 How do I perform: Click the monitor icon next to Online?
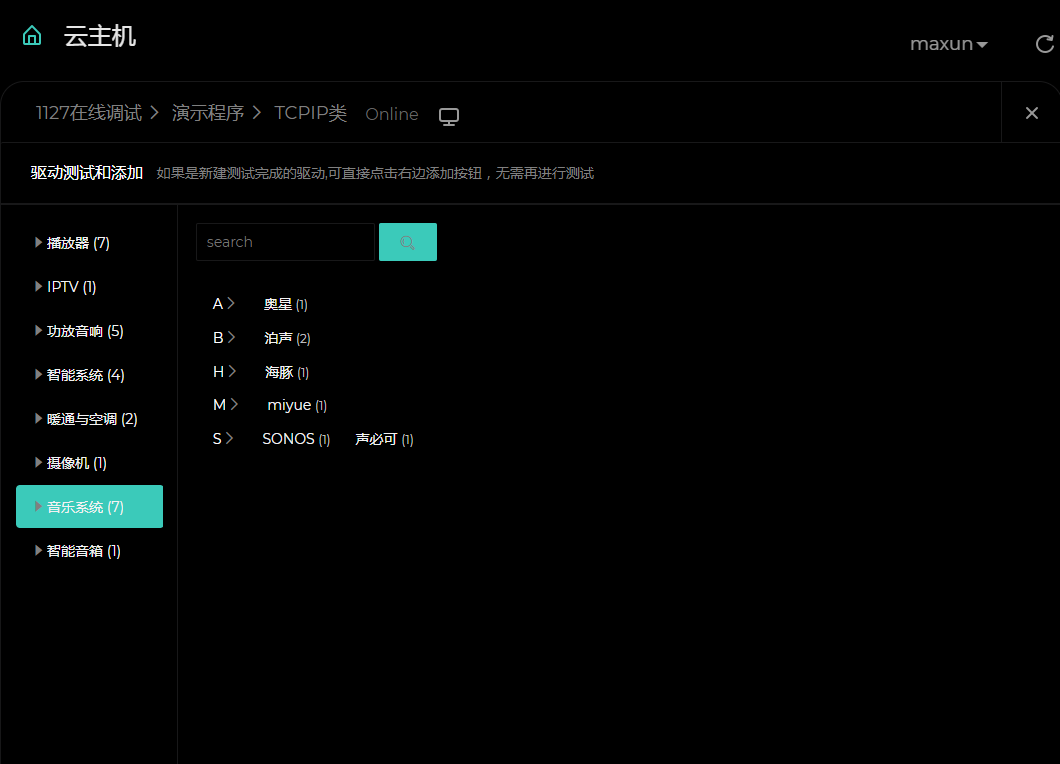coord(449,116)
